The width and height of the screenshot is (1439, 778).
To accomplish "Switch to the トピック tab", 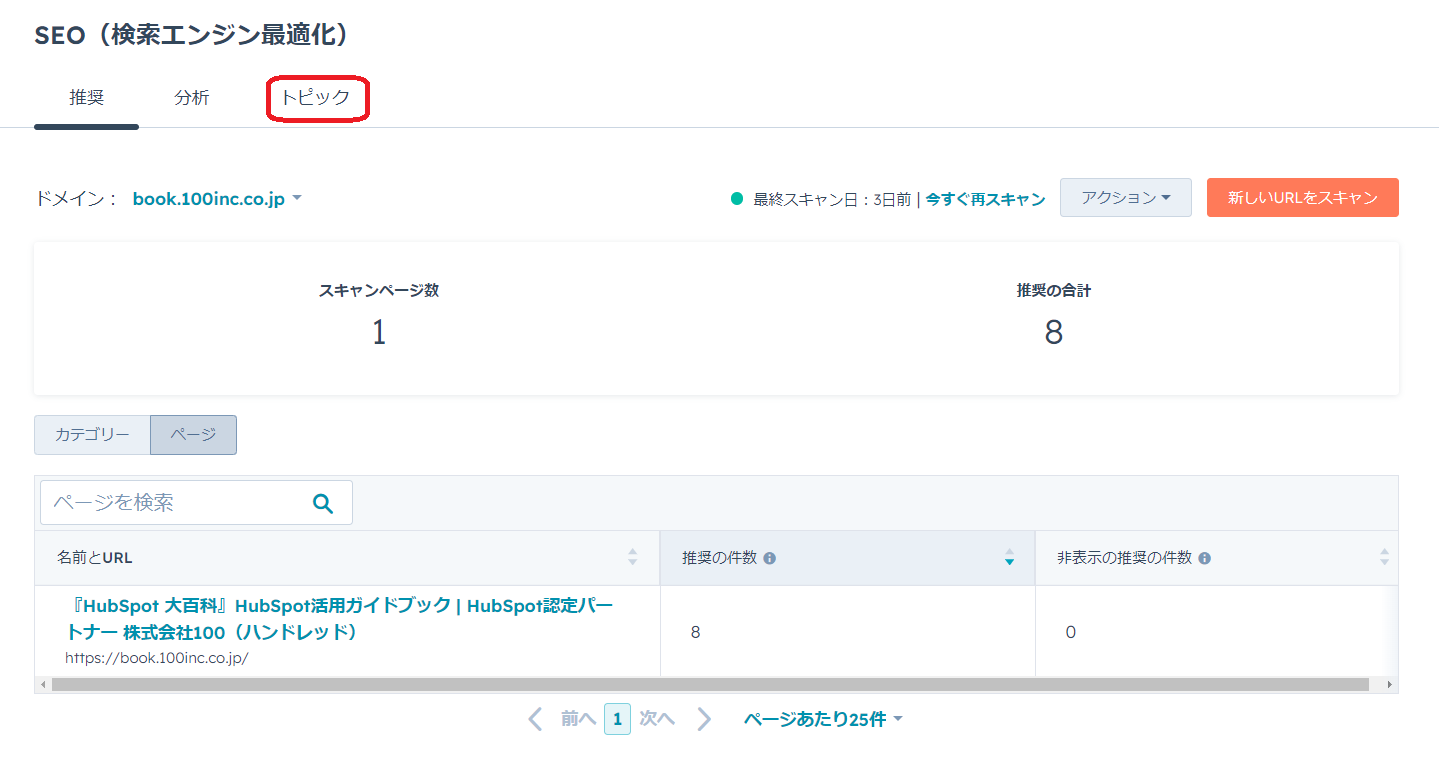I will pyautogui.click(x=315, y=98).
